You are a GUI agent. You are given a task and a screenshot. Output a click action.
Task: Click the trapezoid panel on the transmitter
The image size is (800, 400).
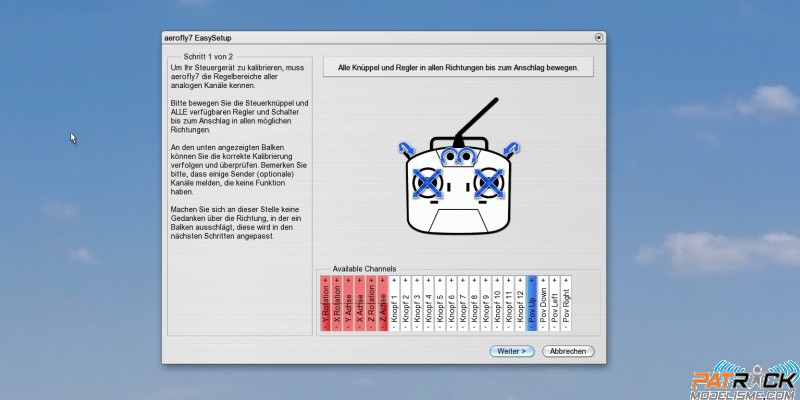point(458,221)
